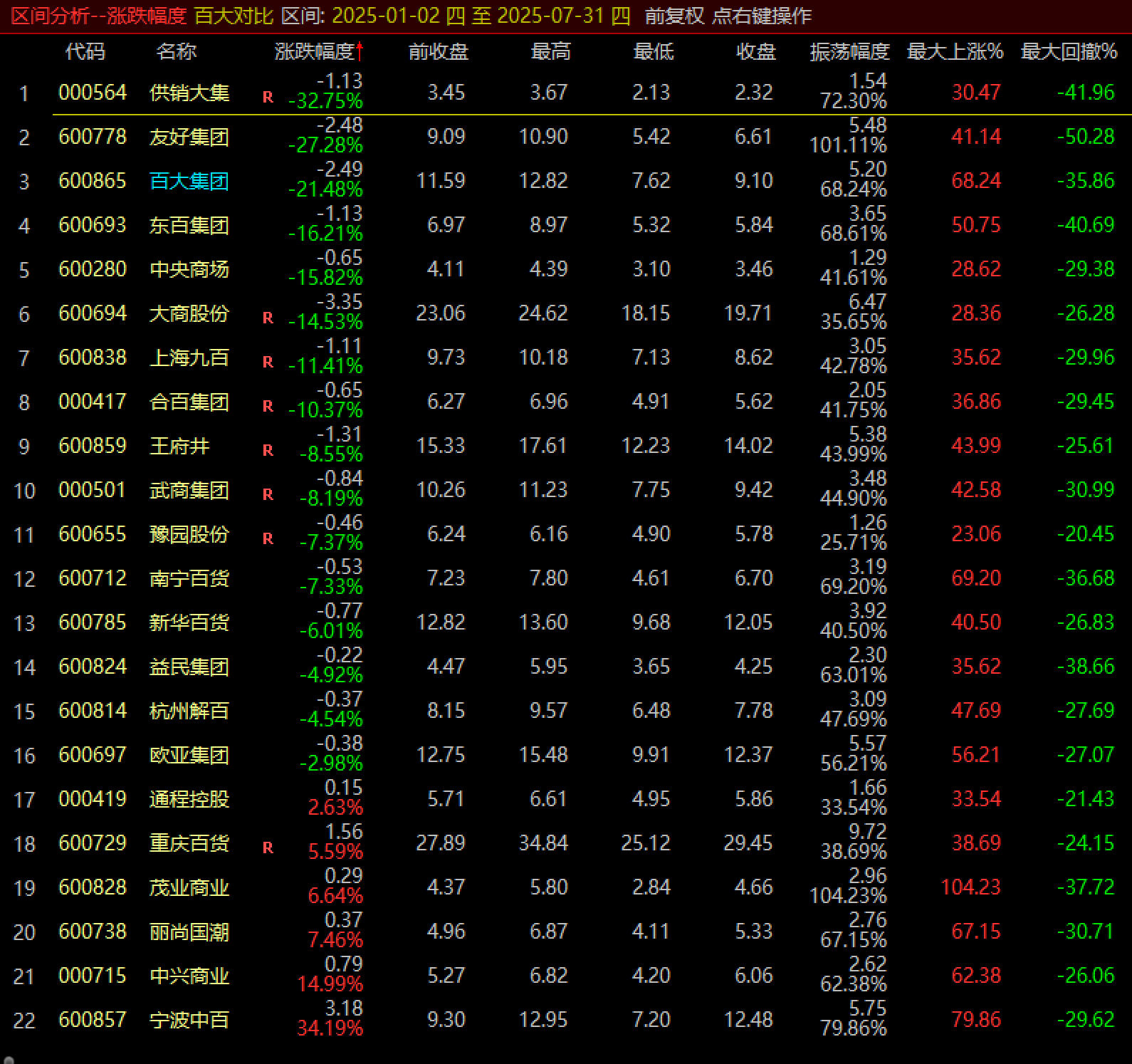The image size is (1132, 1064).
Task: Click the 18.15 lowest price
Action: tap(646, 313)
